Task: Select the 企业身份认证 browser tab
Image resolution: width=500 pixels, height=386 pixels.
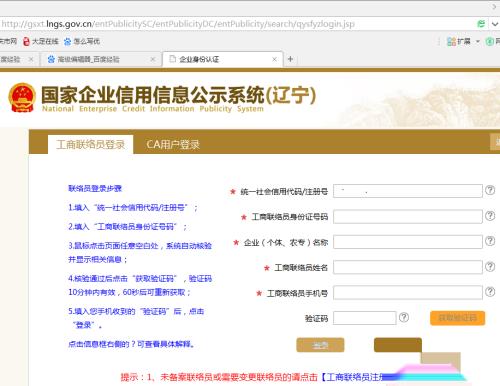Action: coord(223,59)
